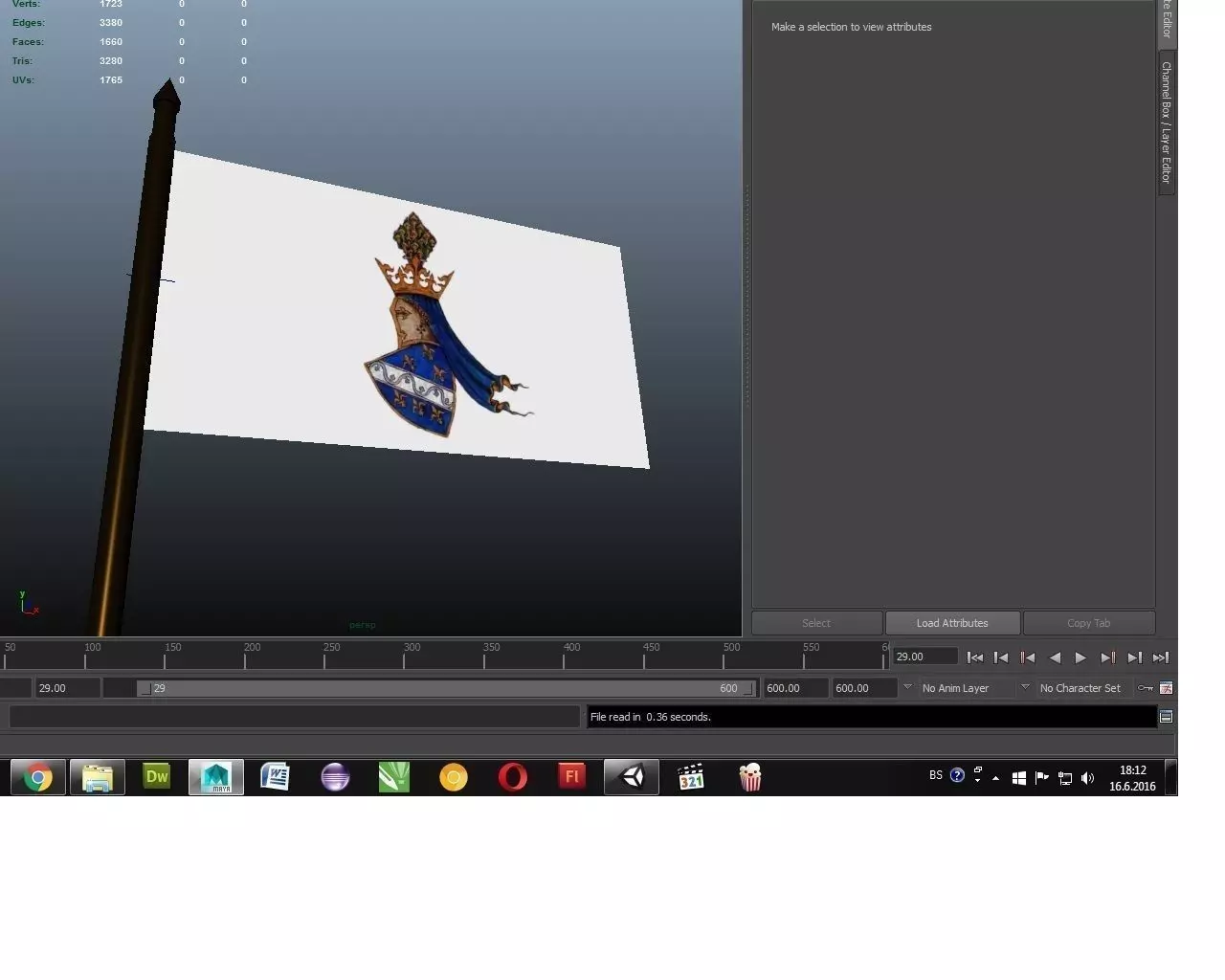1225x980 pixels.
Task: Click the playback end time field 600.00
Action: [x=794, y=688]
